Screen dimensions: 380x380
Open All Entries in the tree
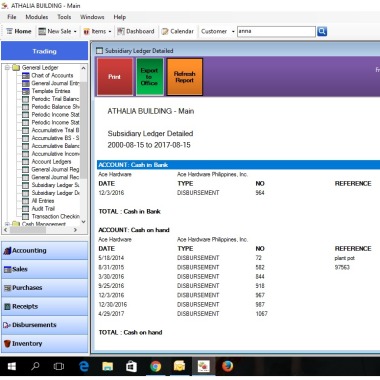43,201
